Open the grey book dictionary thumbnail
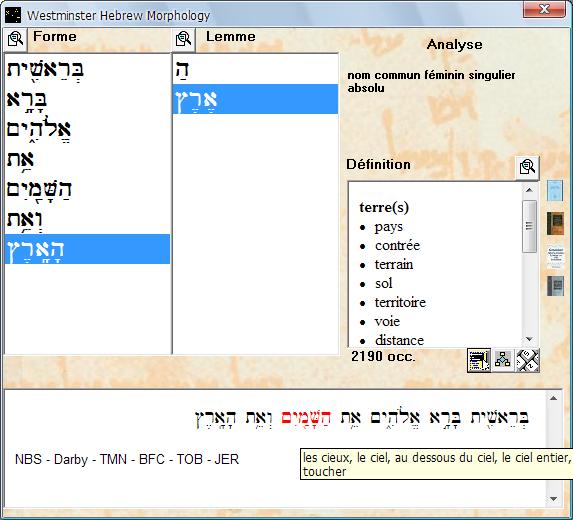 pos(555,286)
